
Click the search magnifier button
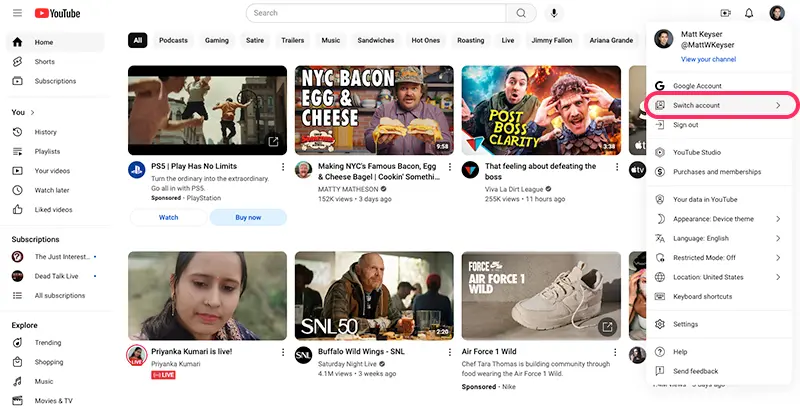[520, 13]
